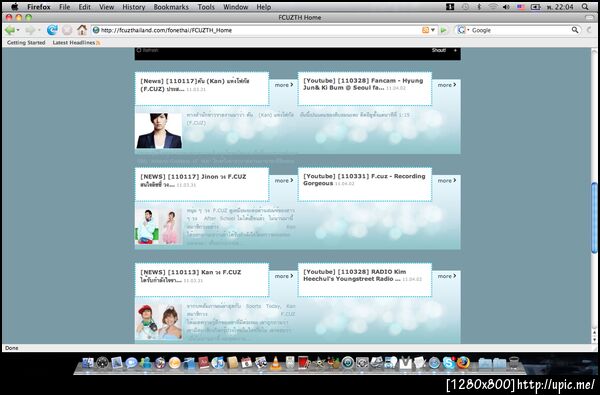The height and width of the screenshot is (395, 600).
Task: Click the red cap photo thumbnail
Action: pyautogui.click(x=159, y=322)
